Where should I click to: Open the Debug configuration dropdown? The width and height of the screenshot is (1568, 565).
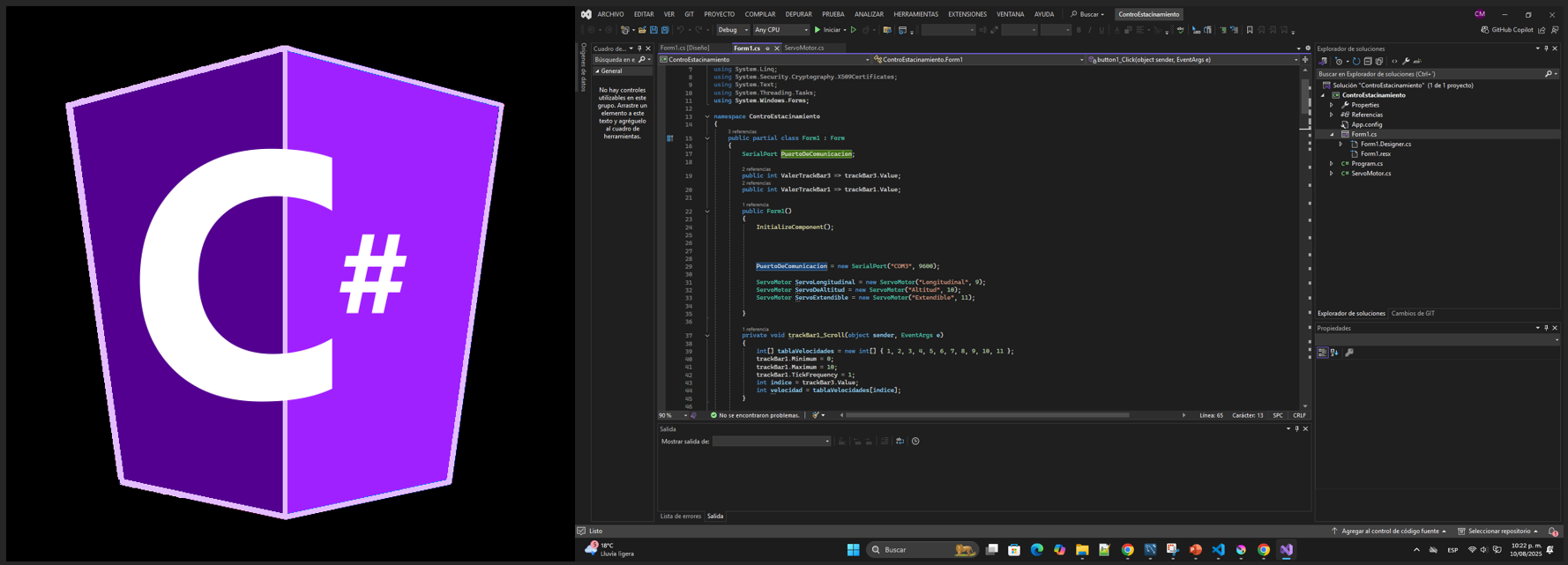click(732, 30)
